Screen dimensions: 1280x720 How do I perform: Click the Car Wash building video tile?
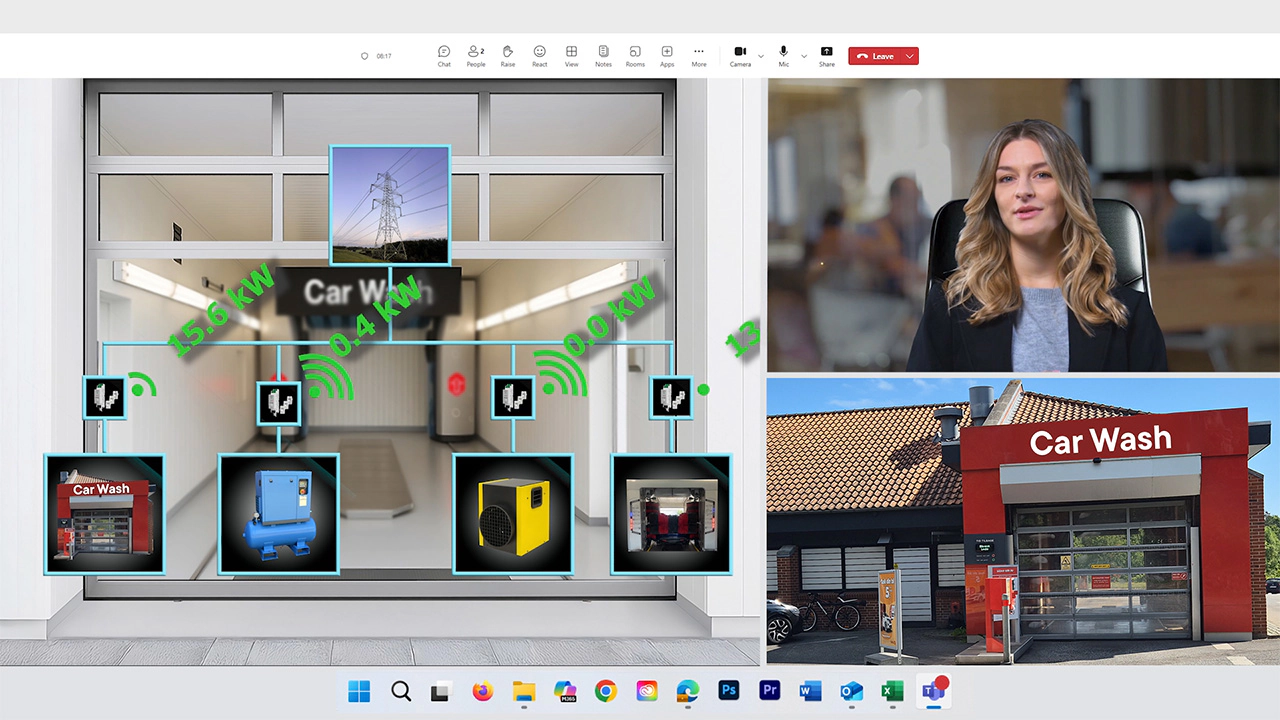tap(1023, 520)
